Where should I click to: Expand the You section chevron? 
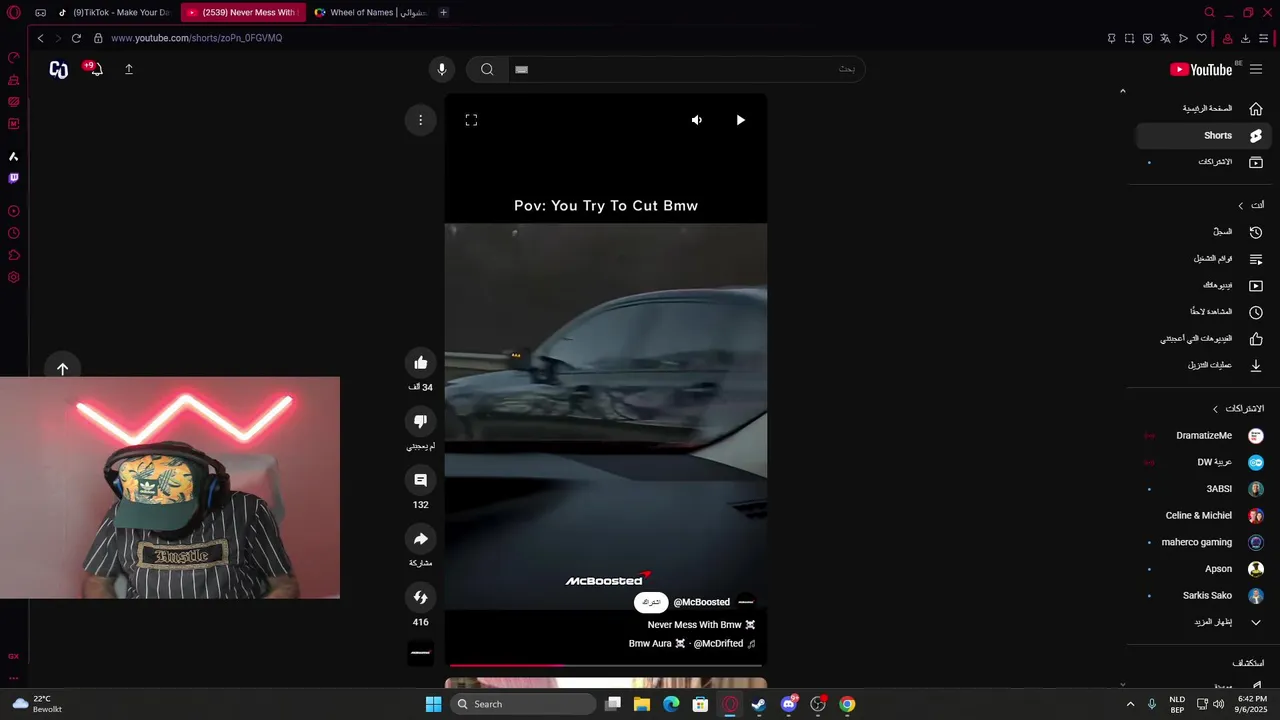tap(1241, 206)
